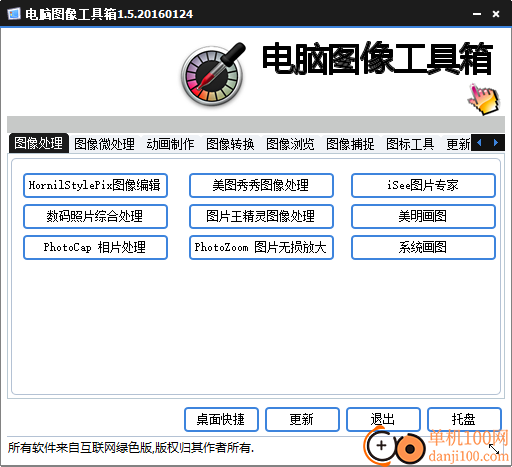Screen dimensions: 512x467
Task: Close the toolbox window
Action: coord(496,14)
